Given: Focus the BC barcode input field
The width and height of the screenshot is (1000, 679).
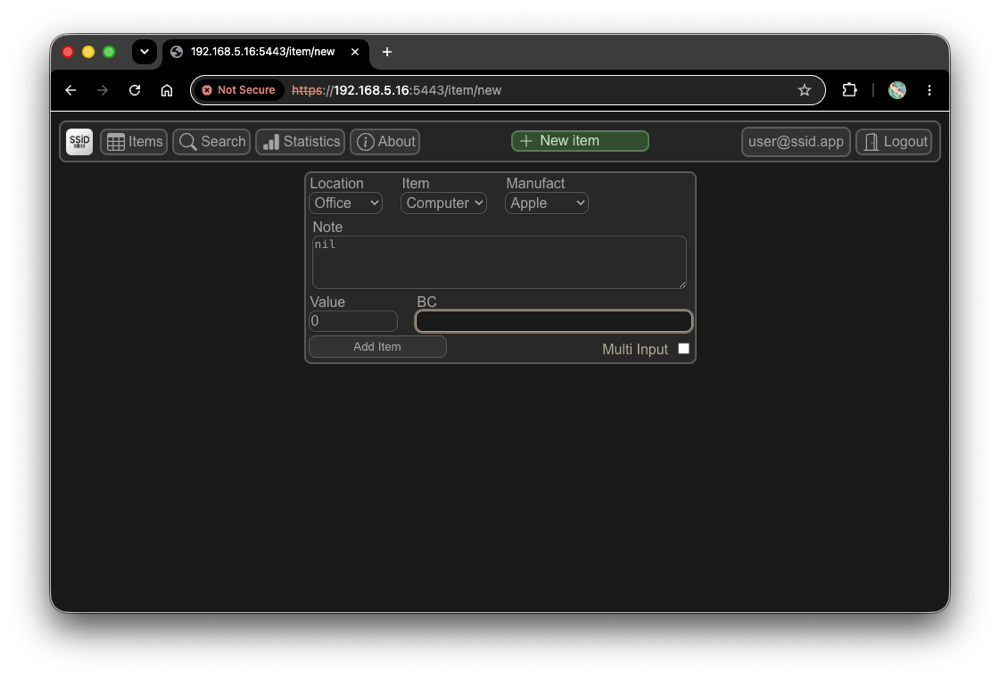Looking at the screenshot, I should [x=554, y=321].
